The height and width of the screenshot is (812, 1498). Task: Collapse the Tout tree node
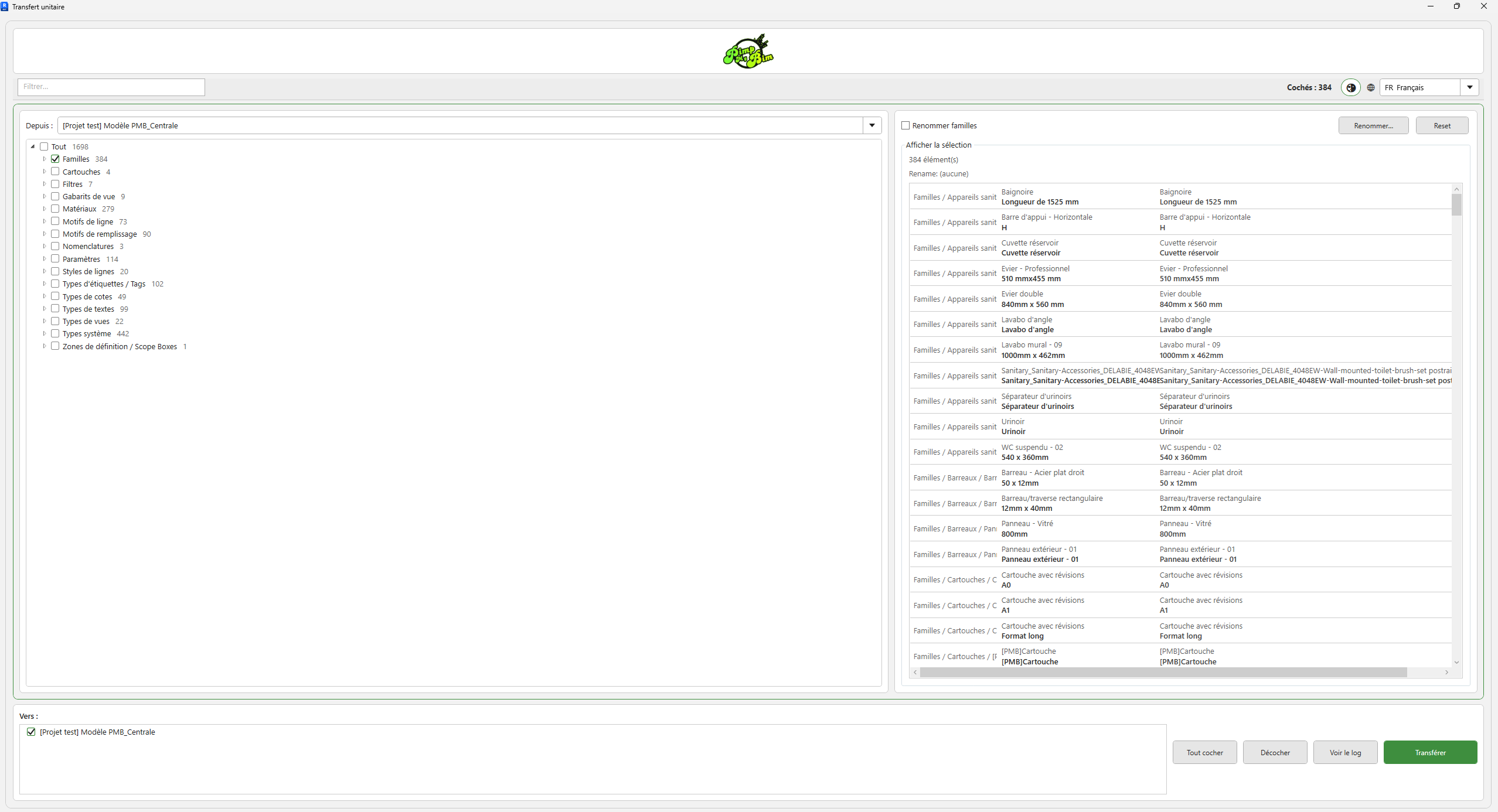[x=33, y=146]
